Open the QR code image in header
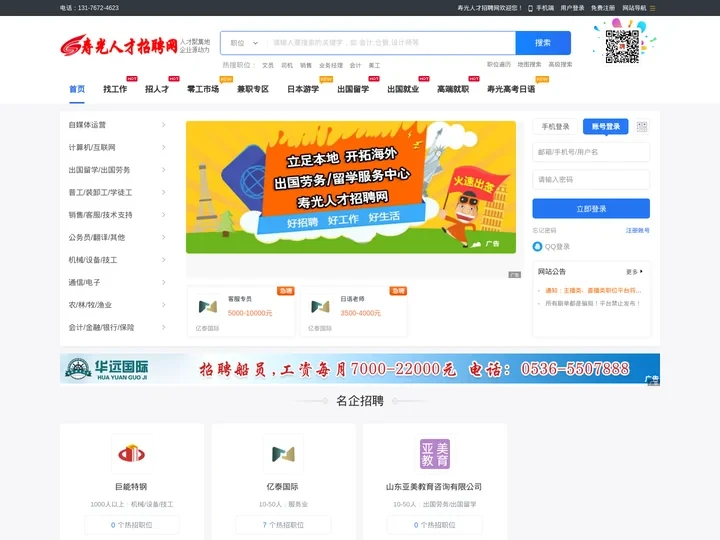 (622, 46)
